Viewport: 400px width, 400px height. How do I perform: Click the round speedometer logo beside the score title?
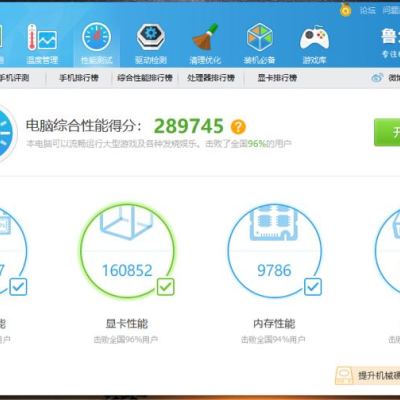6,133
